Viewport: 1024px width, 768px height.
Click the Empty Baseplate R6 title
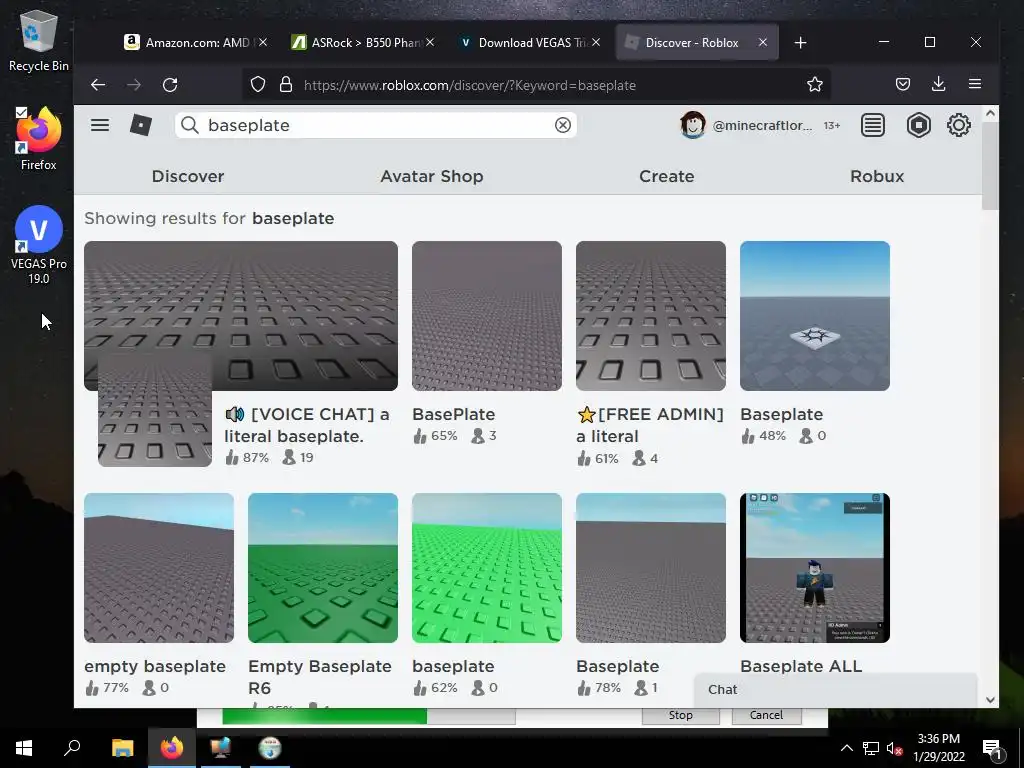click(320, 677)
